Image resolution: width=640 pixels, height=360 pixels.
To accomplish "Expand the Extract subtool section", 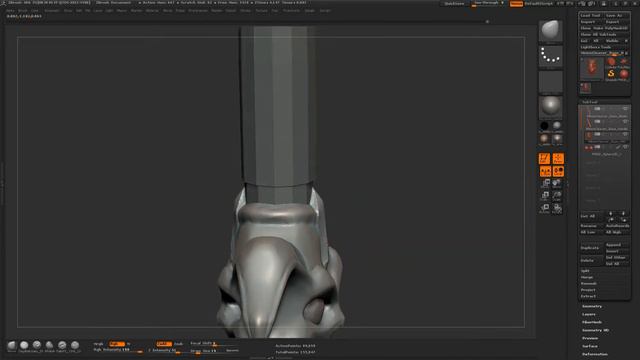I will (588, 296).
